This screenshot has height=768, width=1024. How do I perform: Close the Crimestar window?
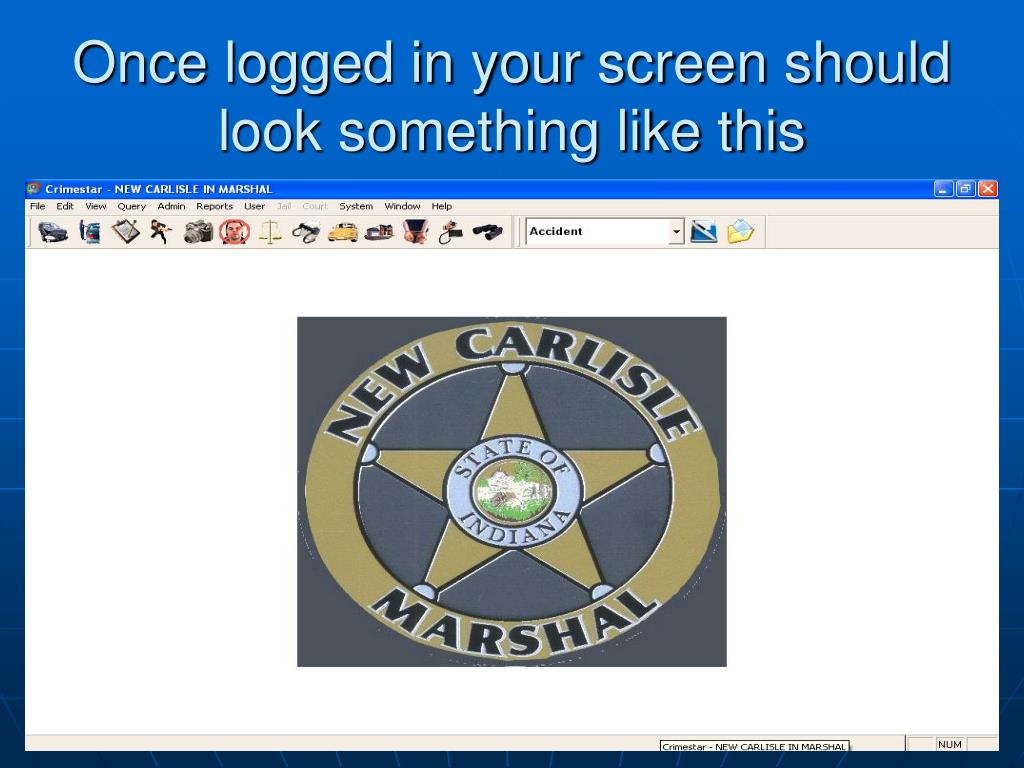(987, 189)
